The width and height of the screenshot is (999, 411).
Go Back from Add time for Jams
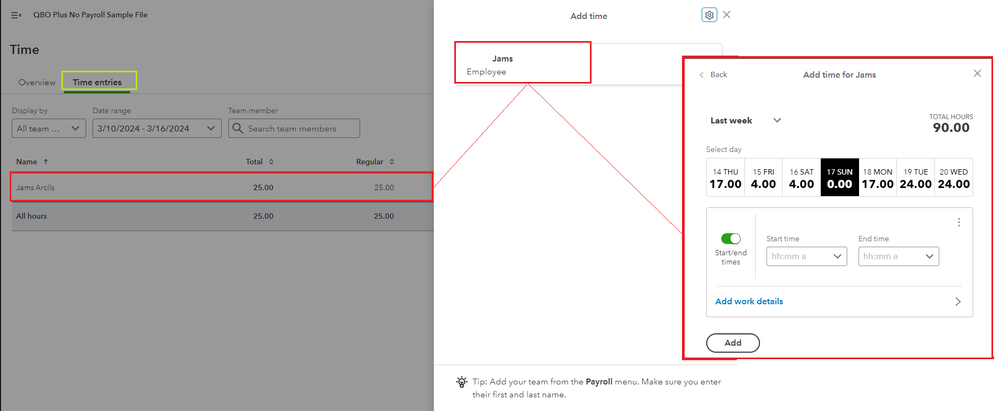712,75
